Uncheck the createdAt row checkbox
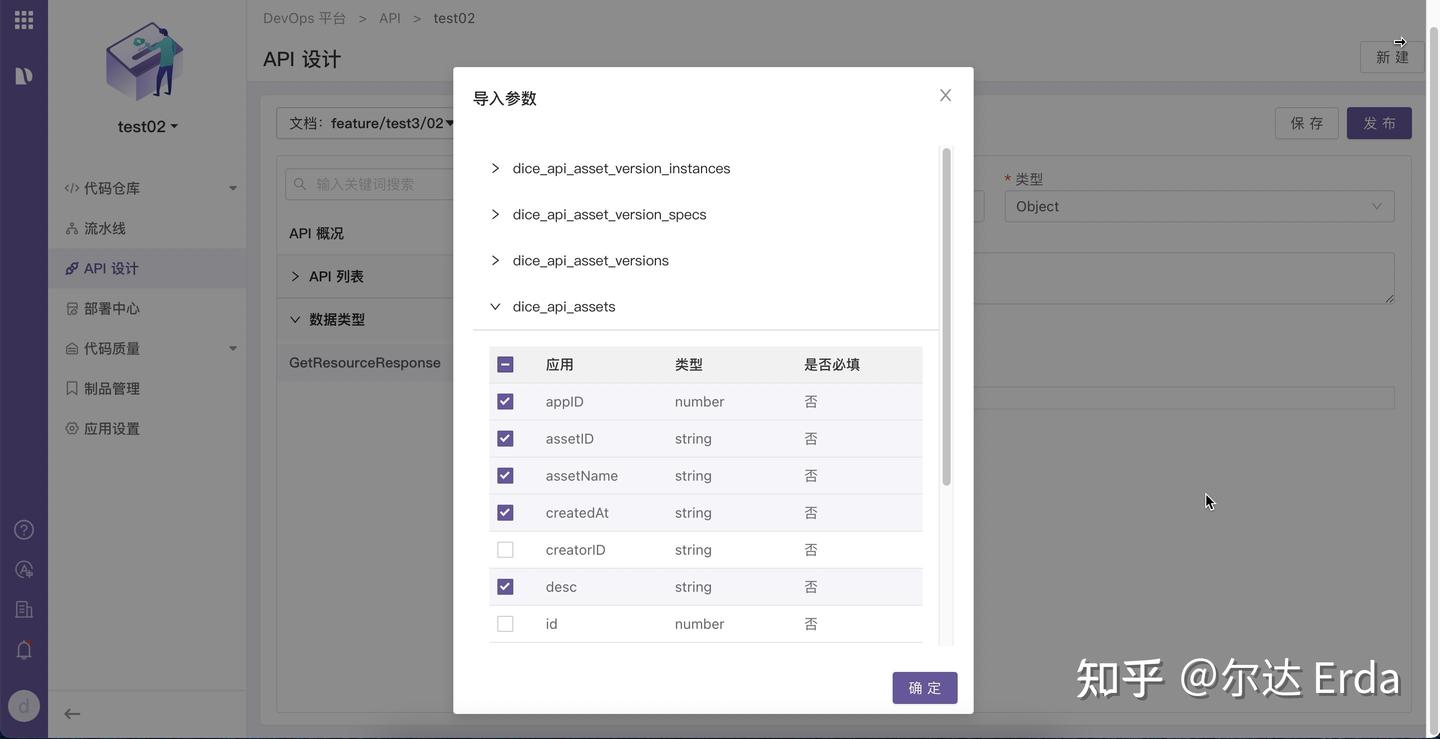This screenshot has height=739, width=1440. (505, 513)
